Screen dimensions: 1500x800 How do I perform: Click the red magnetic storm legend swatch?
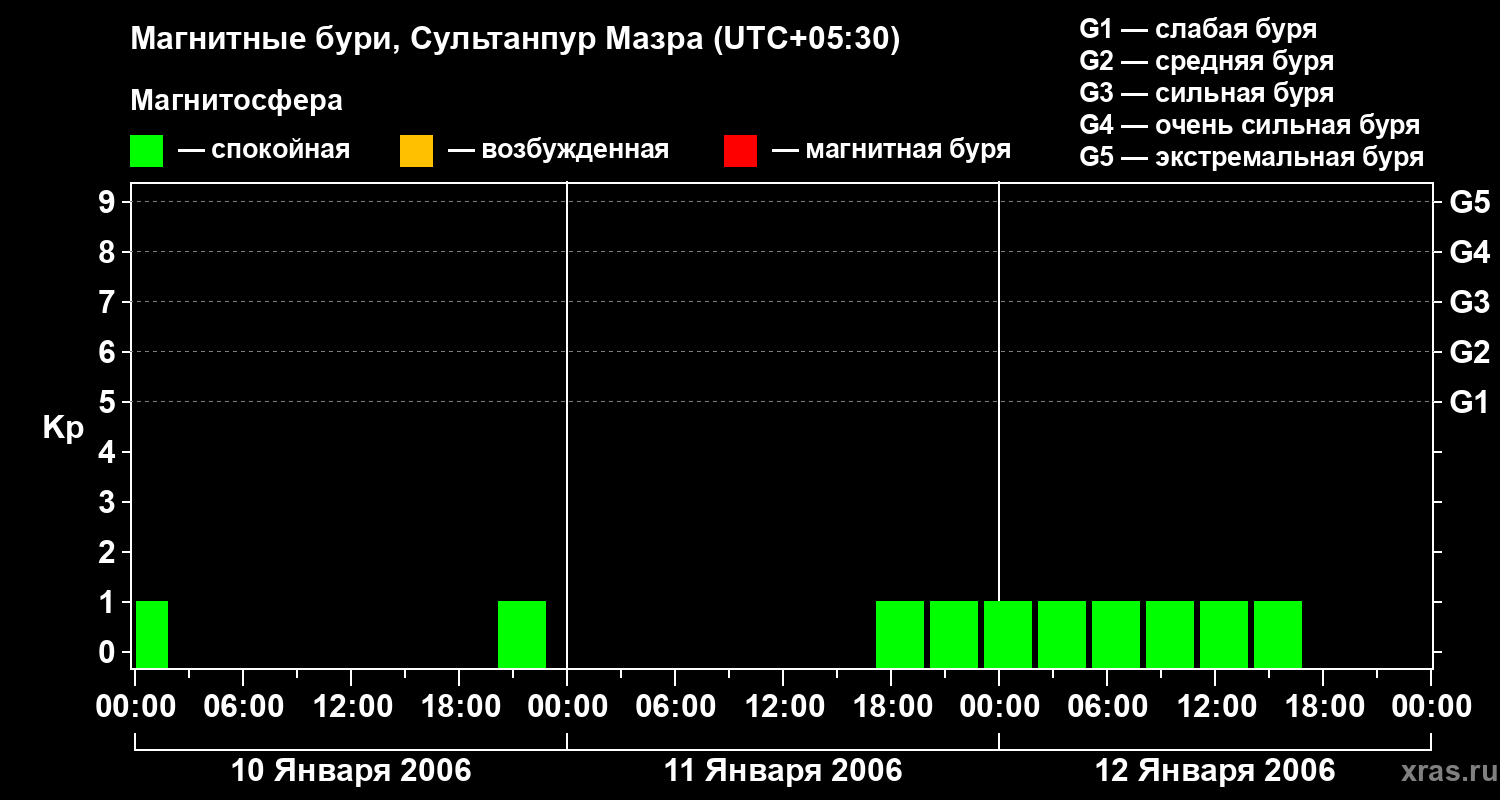pos(740,151)
